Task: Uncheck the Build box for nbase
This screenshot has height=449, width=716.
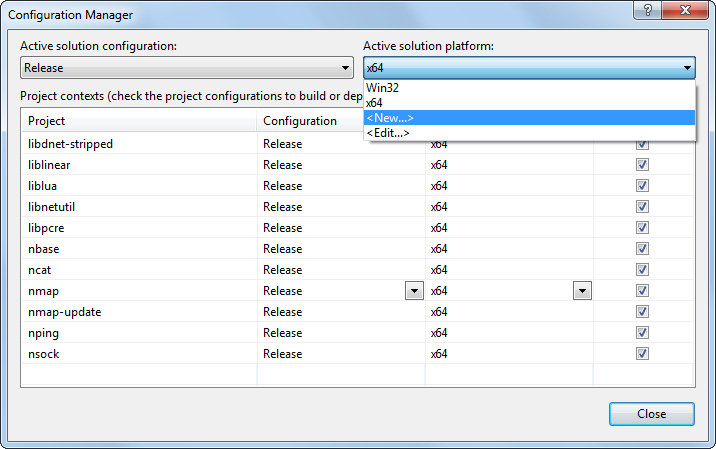Action: [642, 248]
